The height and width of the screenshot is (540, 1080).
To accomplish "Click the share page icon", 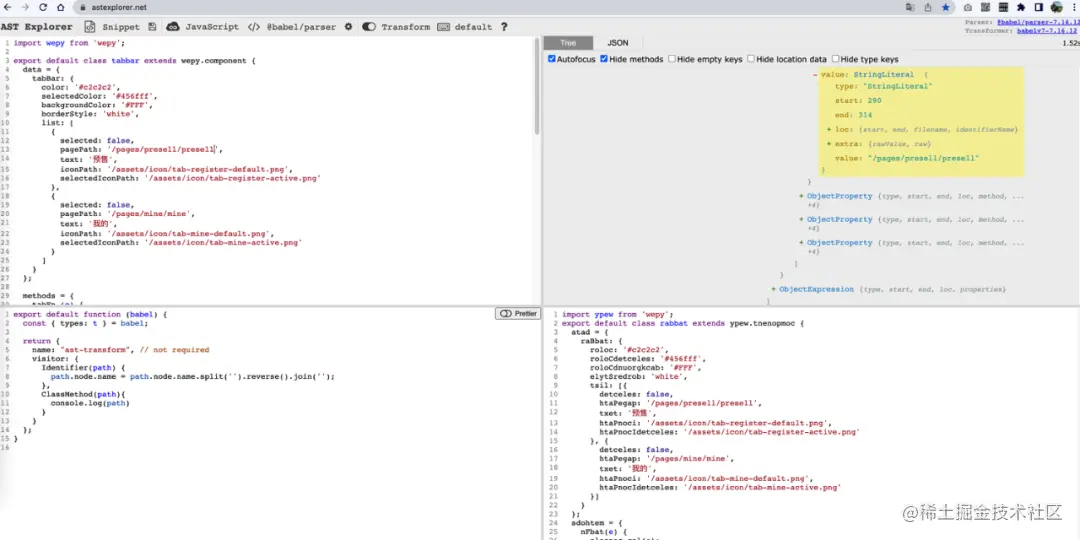I will click(928, 8).
